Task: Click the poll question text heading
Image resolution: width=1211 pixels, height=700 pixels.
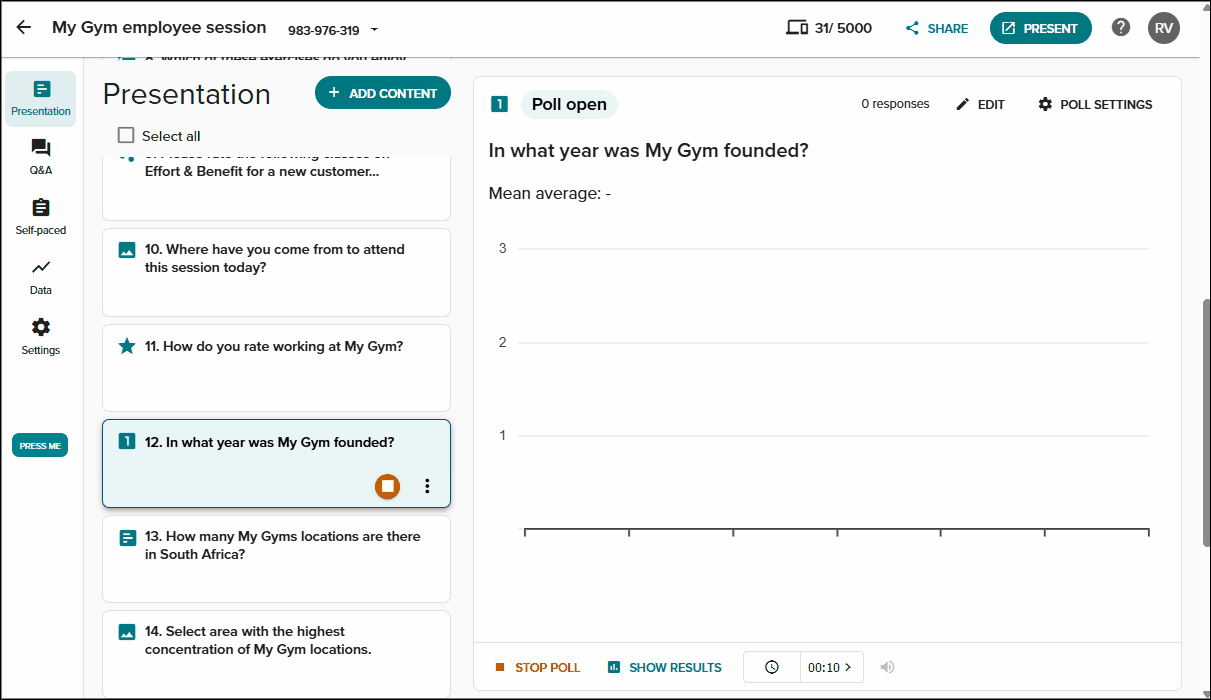Action: click(x=648, y=151)
